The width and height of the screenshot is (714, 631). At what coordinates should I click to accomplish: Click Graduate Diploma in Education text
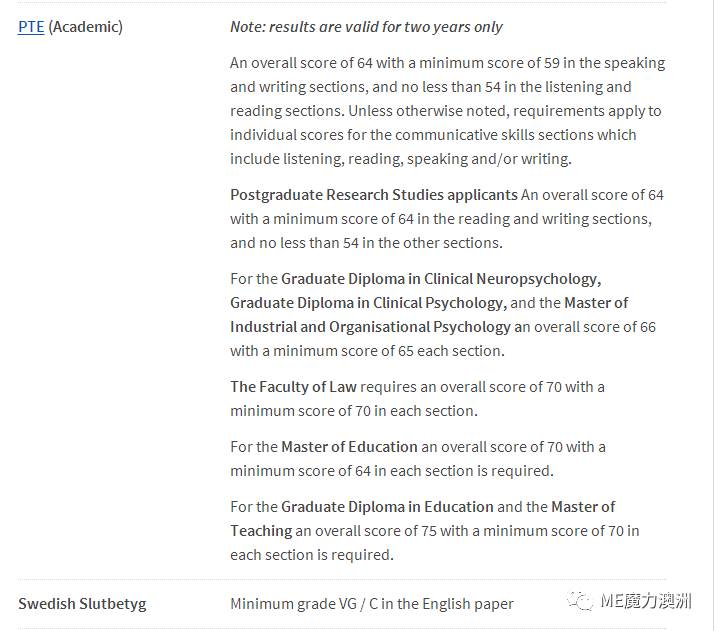click(387, 507)
